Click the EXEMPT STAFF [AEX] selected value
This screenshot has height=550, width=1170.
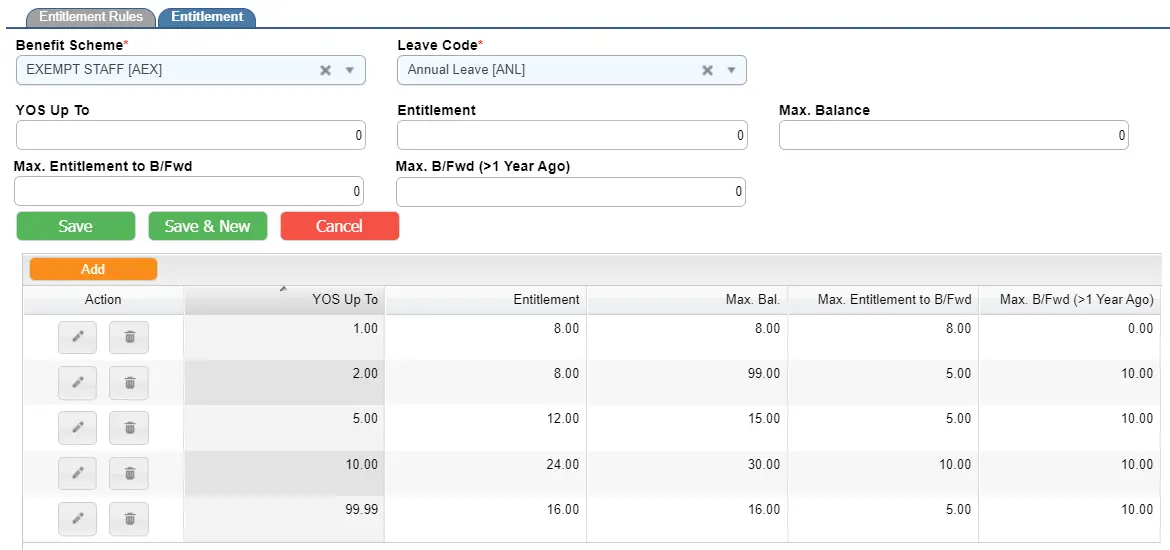pyautogui.click(x=94, y=70)
